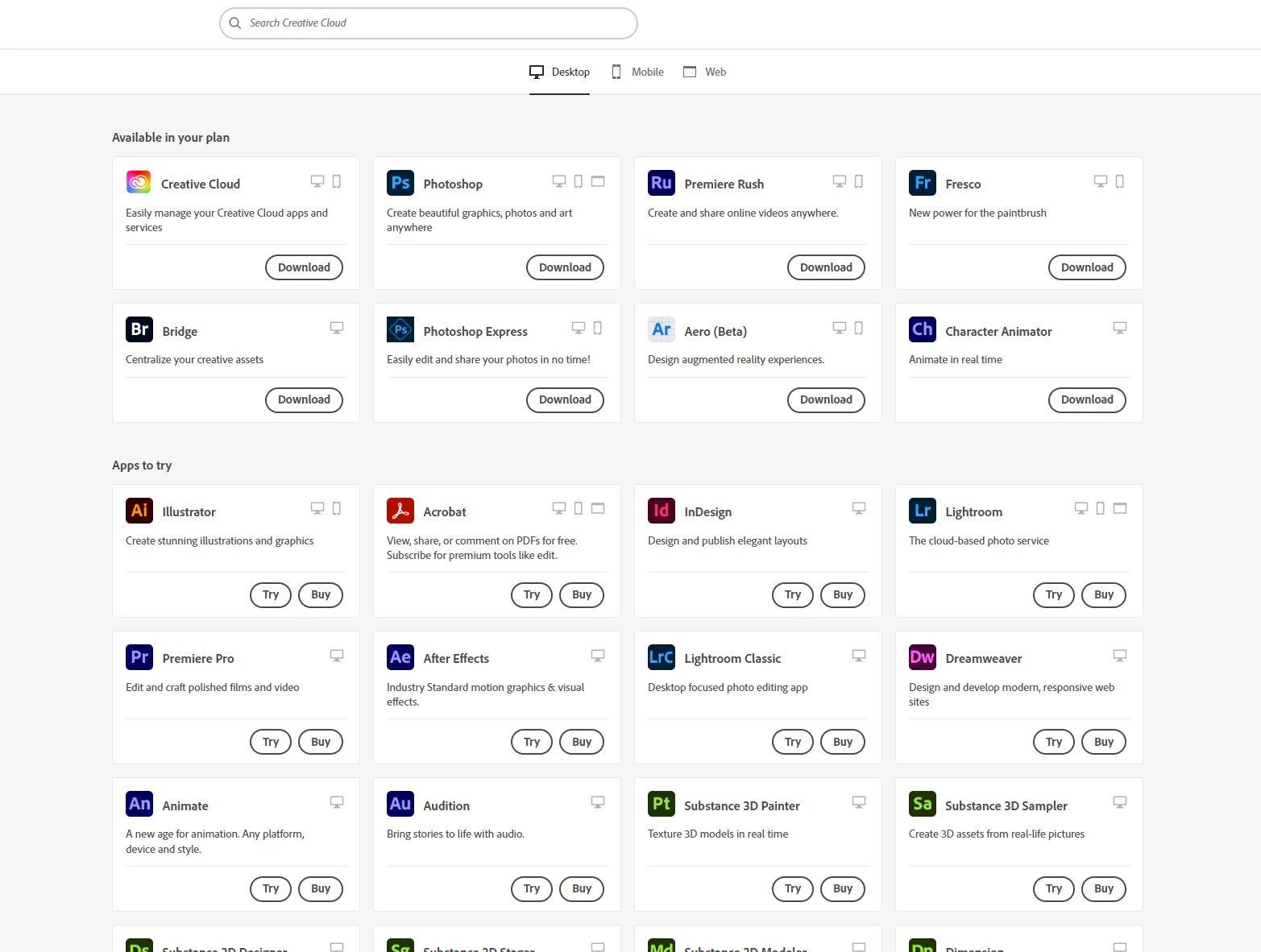The height and width of the screenshot is (952, 1261).
Task: Click the Animate An icon
Action: pyautogui.click(x=139, y=804)
